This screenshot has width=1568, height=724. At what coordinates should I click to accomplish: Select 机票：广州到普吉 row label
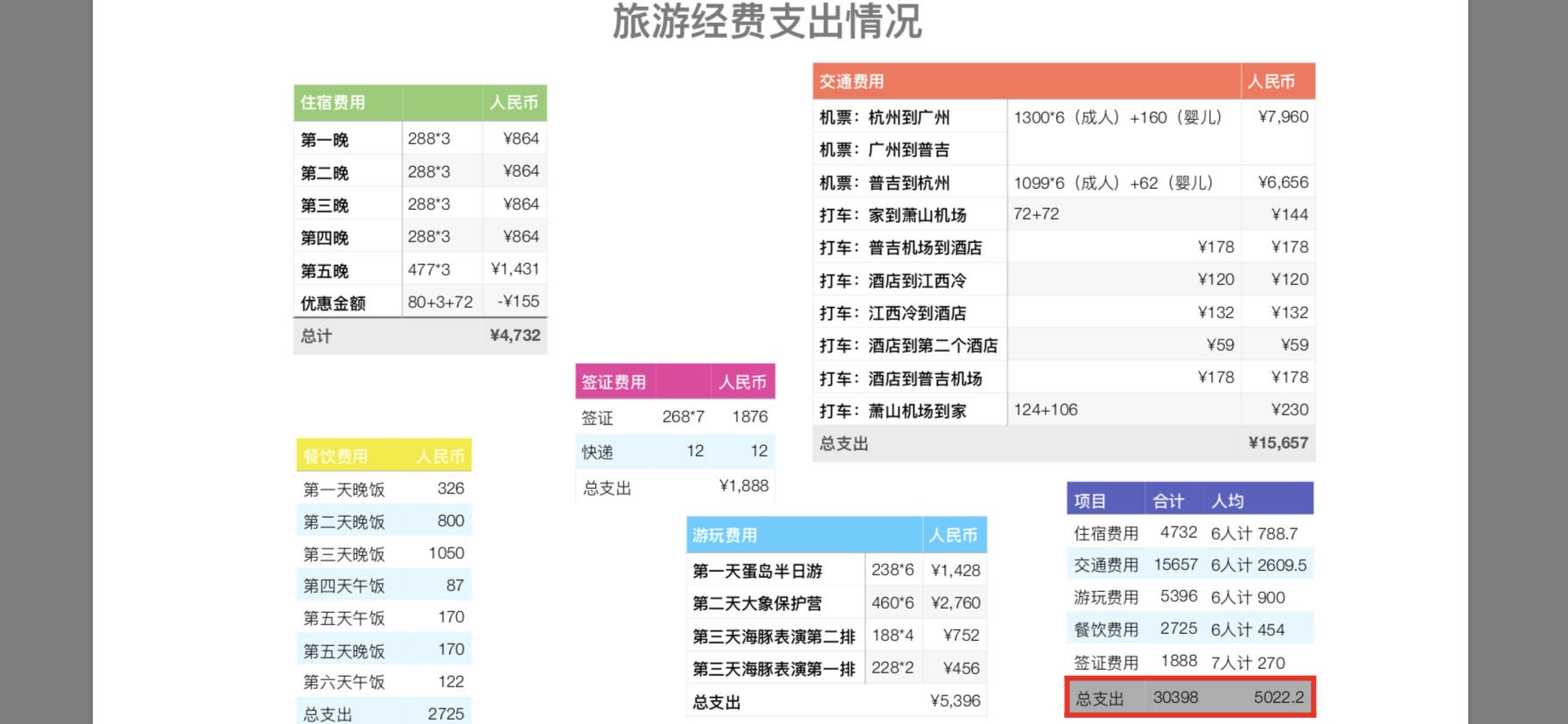(885, 150)
